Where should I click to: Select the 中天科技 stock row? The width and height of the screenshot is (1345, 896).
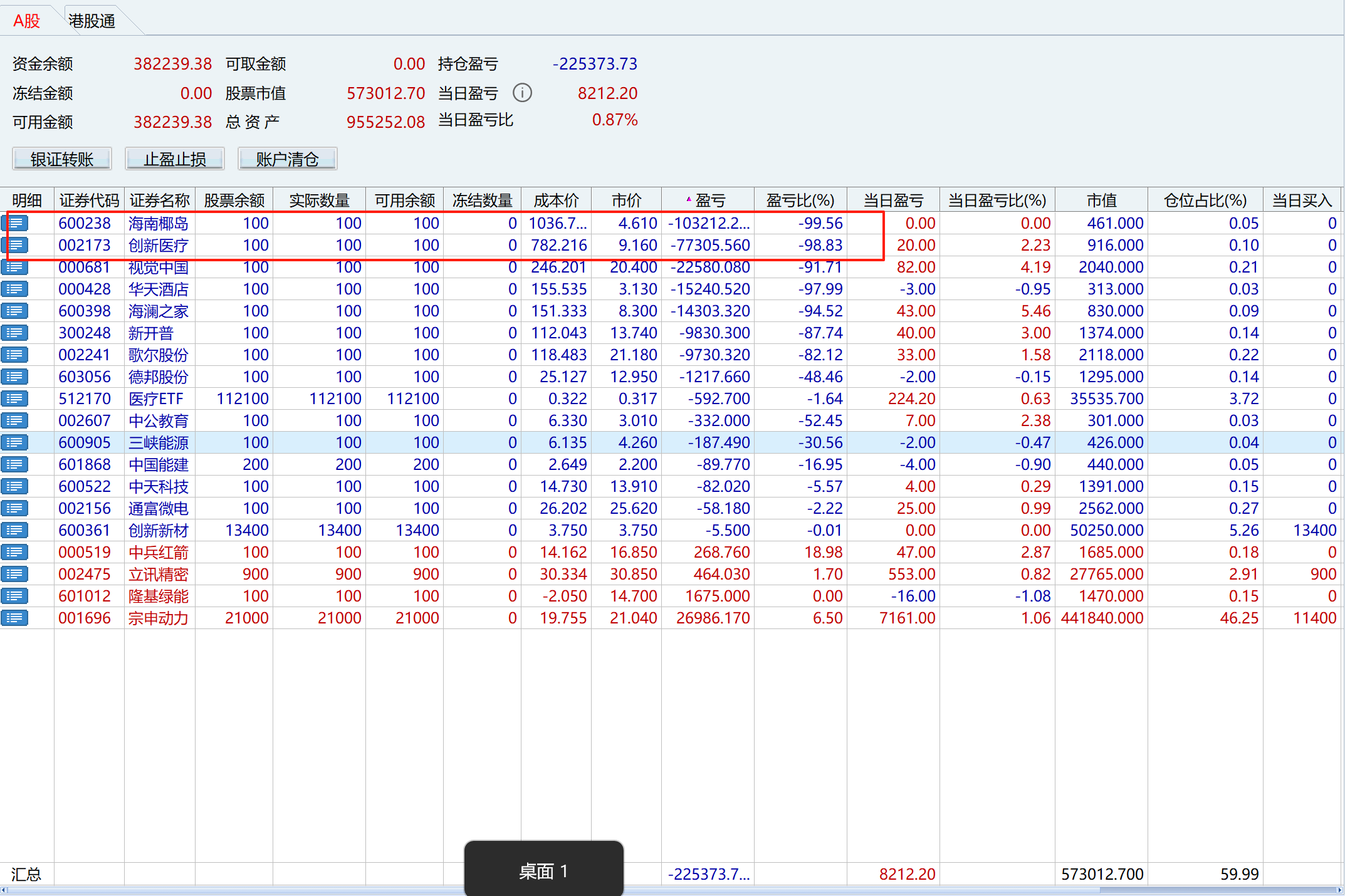coord(158,487)
